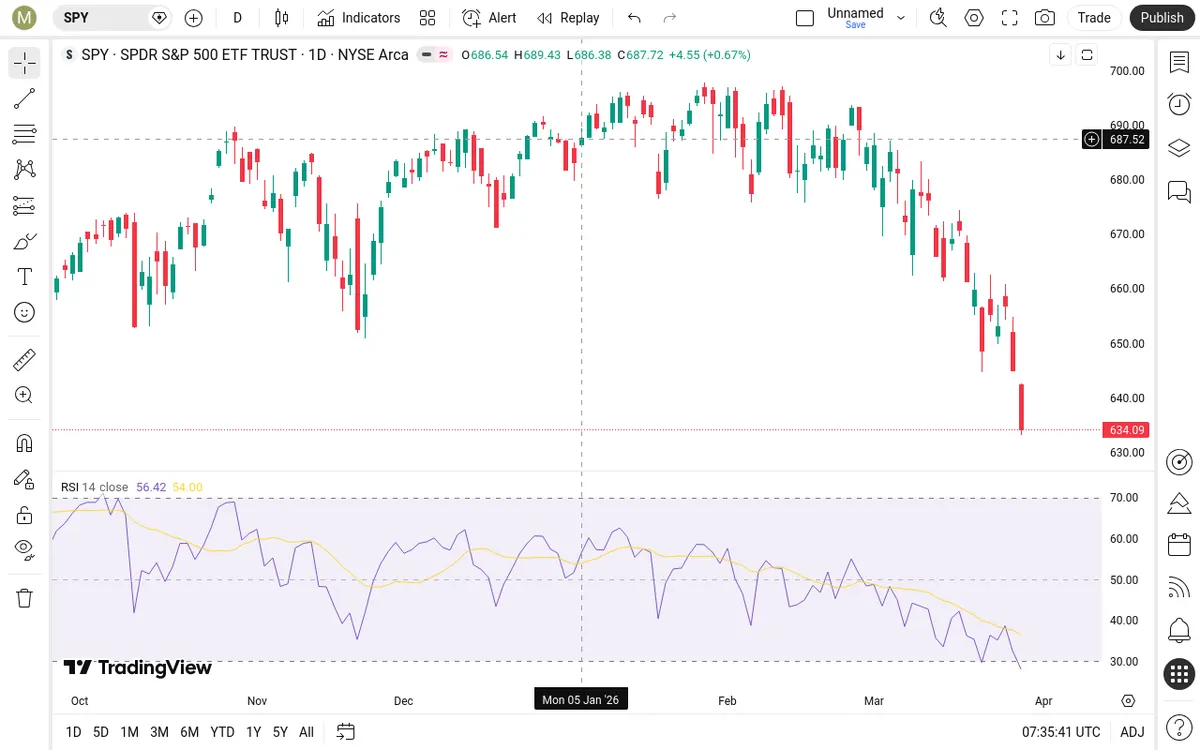
Task: Open the notifications bell panel
Action: tap(1179, 631)
